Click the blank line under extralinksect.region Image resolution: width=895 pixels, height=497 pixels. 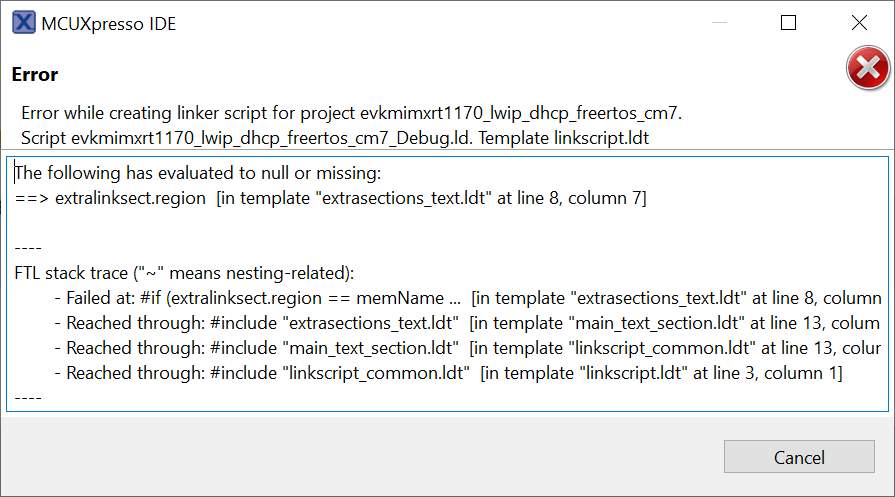pos(300,224)
